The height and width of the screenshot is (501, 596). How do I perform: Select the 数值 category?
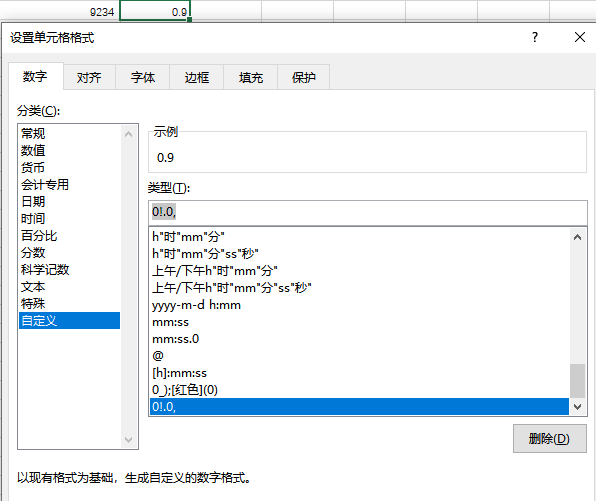(70, 151)
